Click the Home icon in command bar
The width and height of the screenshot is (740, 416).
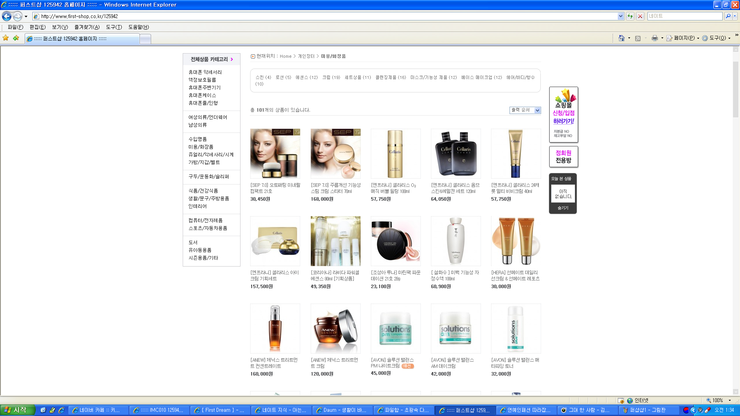[622, 38]
